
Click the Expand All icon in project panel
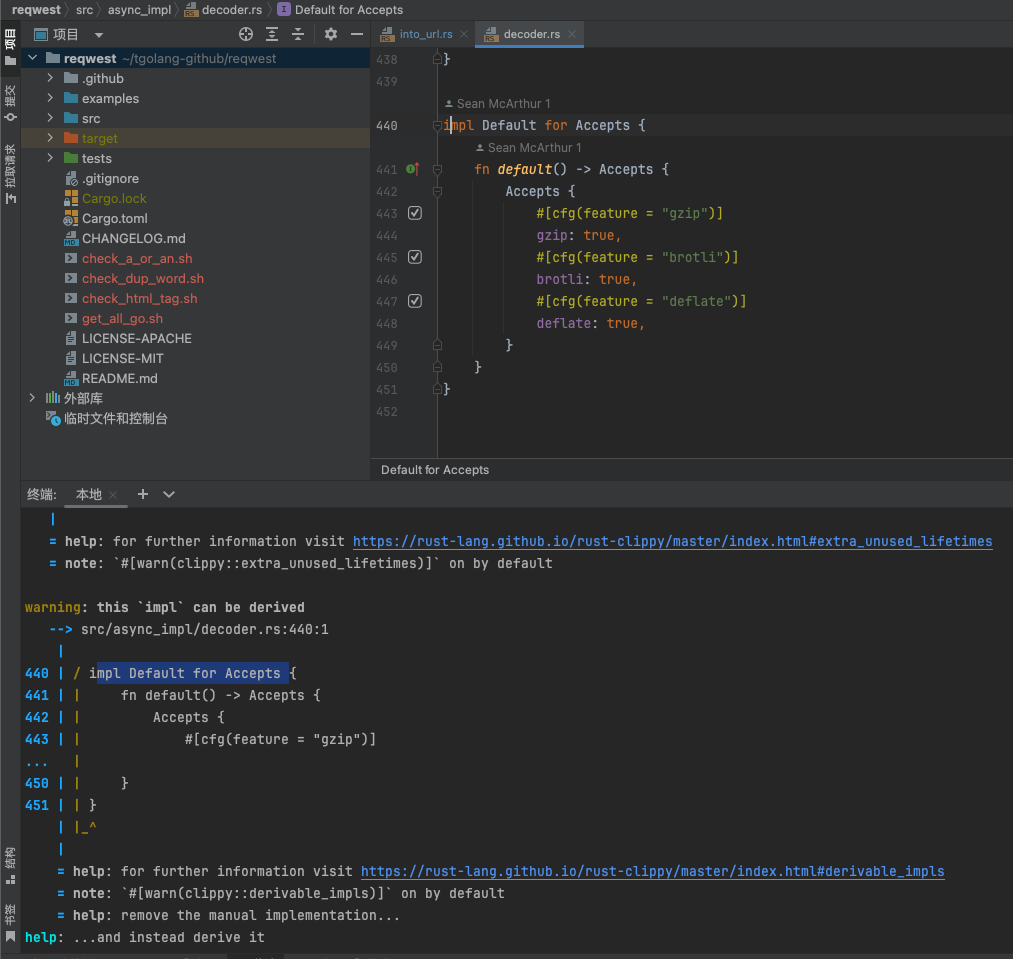(x=272, y=34)
